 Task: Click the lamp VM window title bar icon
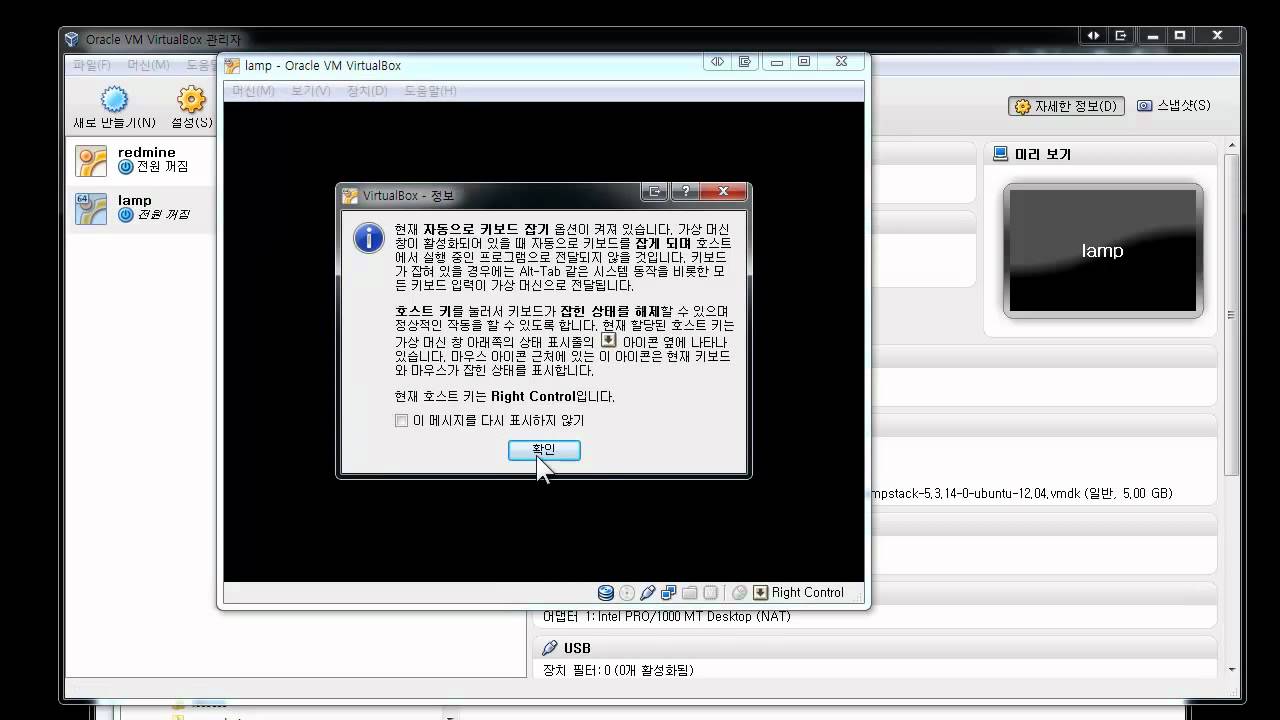(x=233, y=66)
